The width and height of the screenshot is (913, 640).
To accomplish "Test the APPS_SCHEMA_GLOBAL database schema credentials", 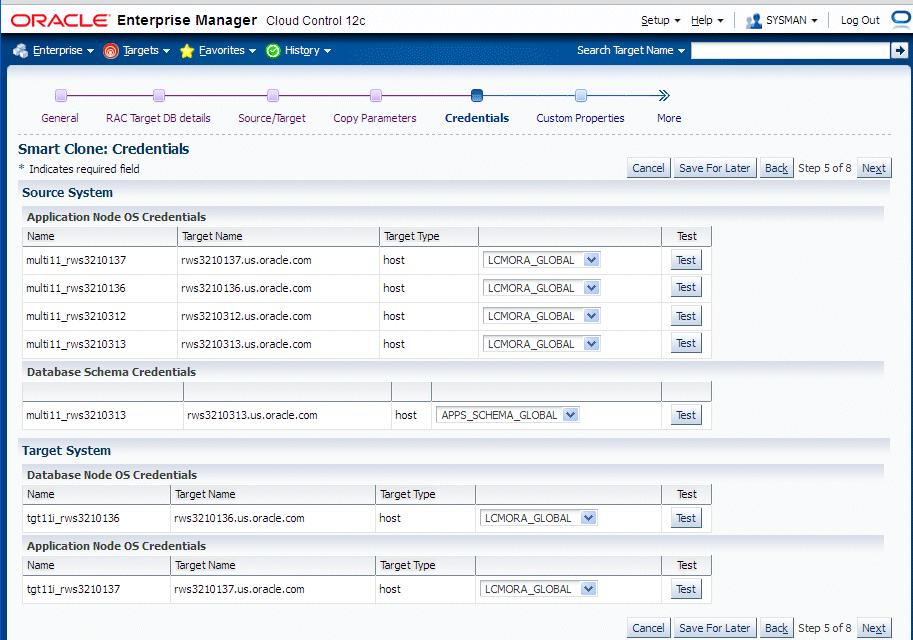I will (686, 415).
